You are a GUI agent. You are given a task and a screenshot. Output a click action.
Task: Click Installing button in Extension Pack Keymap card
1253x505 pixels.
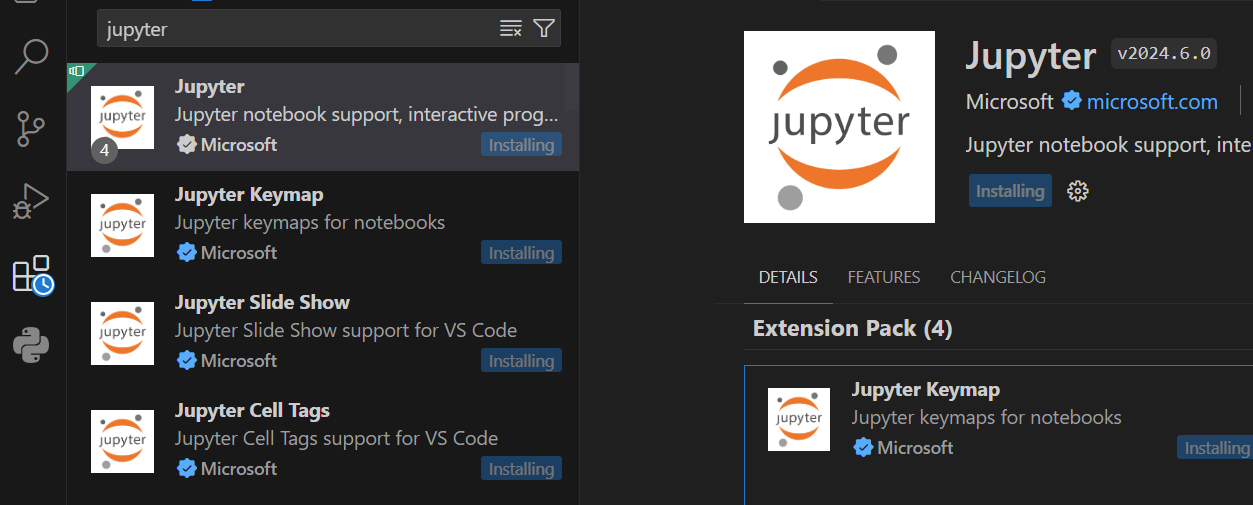click(1215, 448)
